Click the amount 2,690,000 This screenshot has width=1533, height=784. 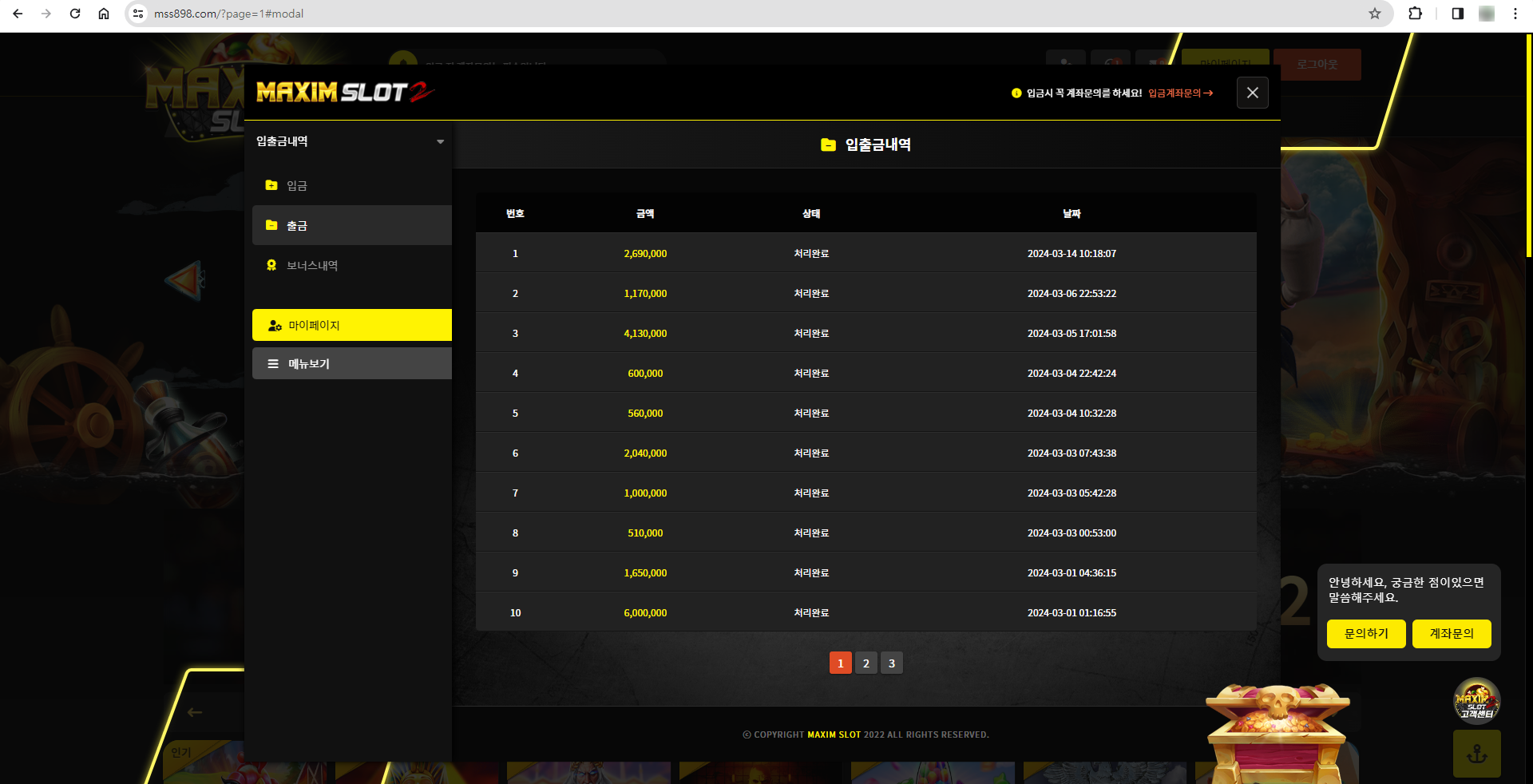click(x=645, y=254)
